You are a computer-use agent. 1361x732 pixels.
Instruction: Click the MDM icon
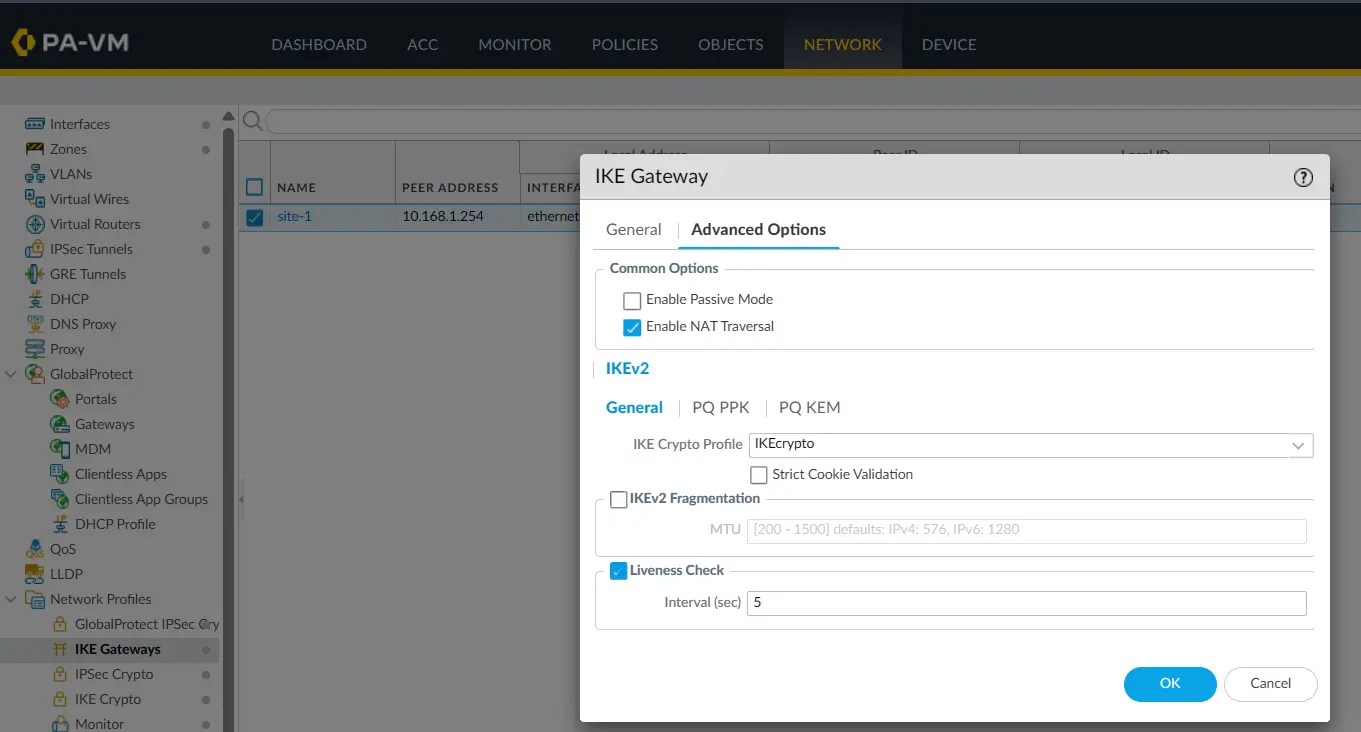(60, 449)
